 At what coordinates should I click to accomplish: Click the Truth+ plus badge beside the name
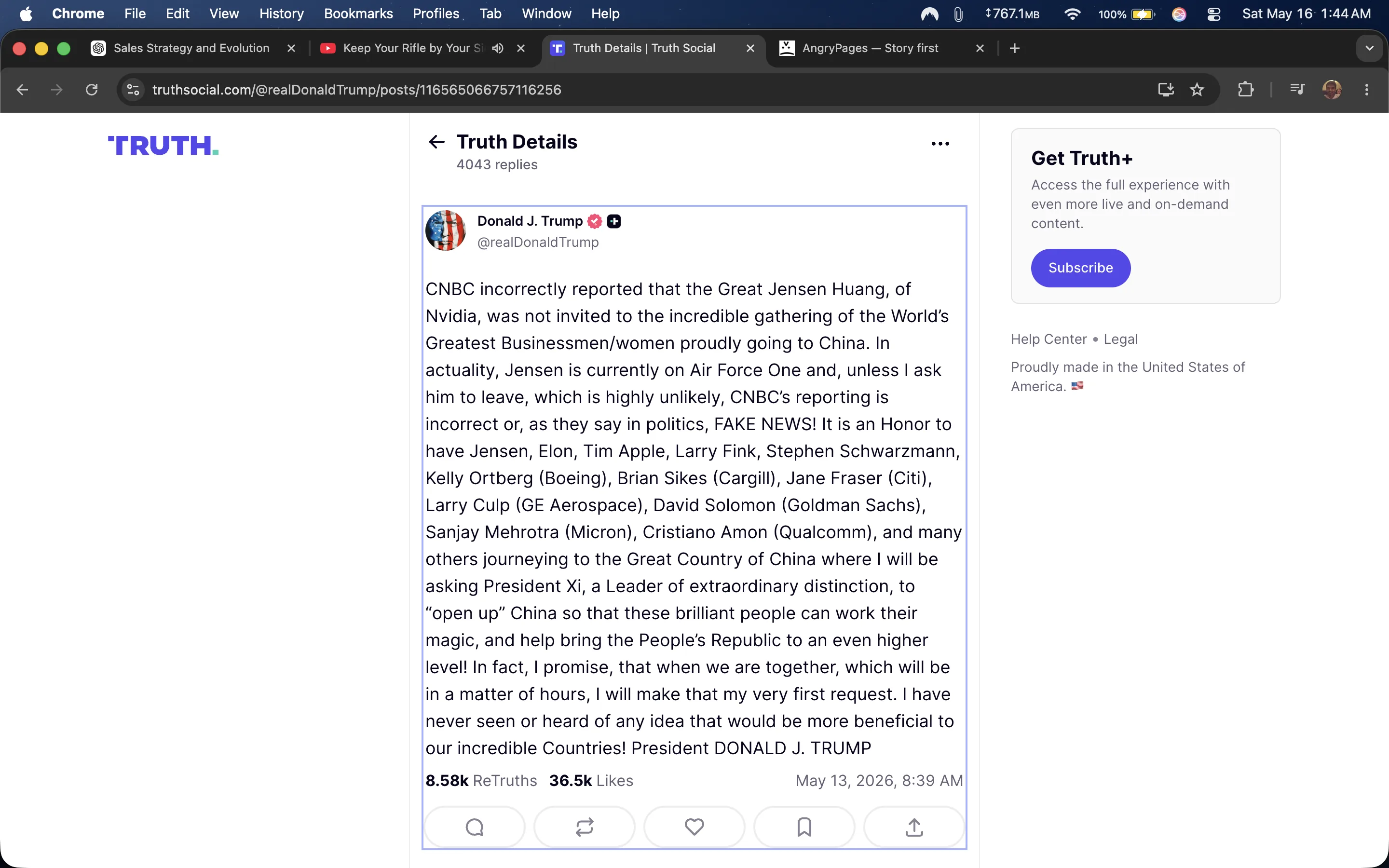coord(614,221)
